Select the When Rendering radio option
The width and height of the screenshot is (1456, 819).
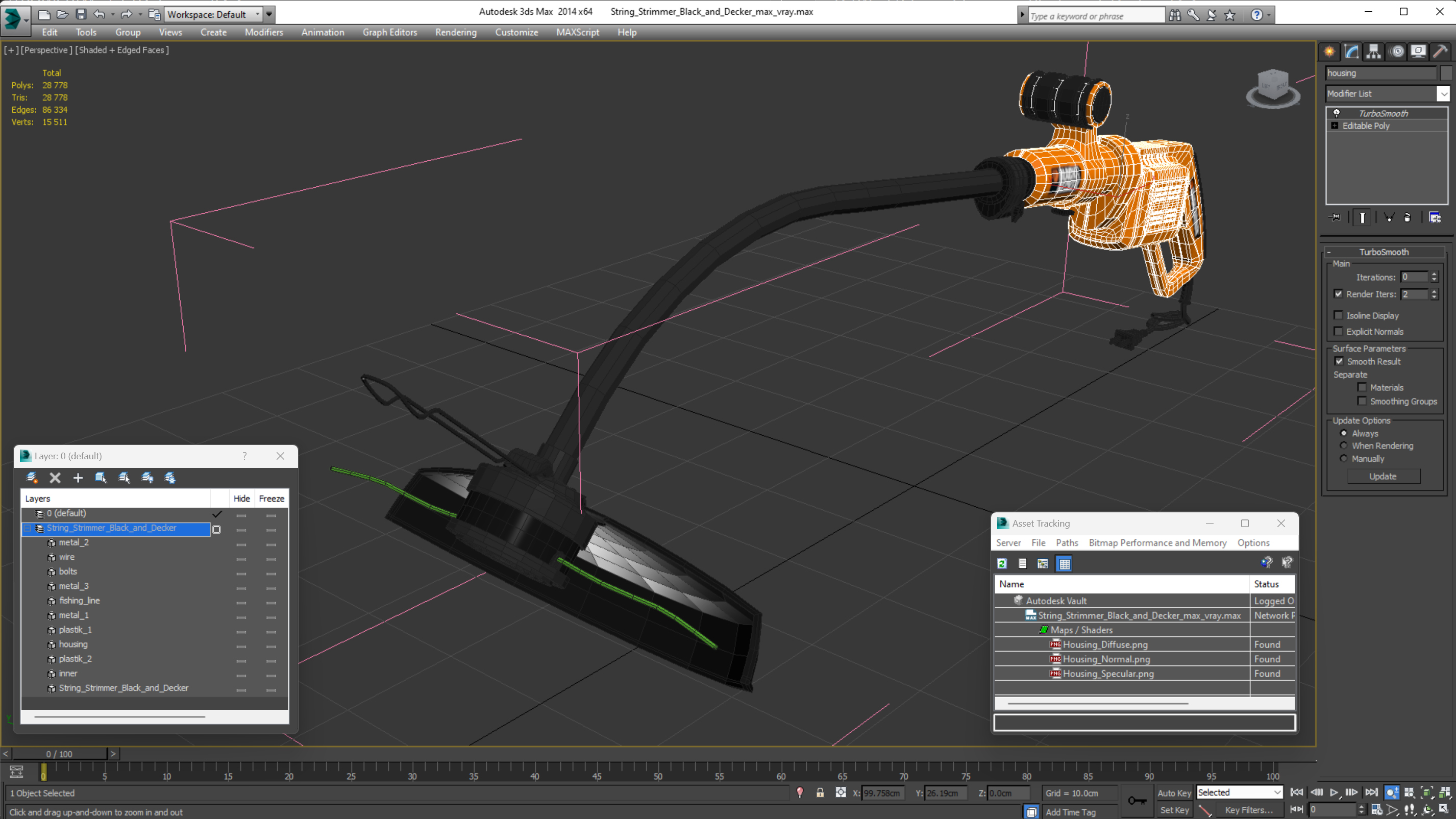(1344, 446)
